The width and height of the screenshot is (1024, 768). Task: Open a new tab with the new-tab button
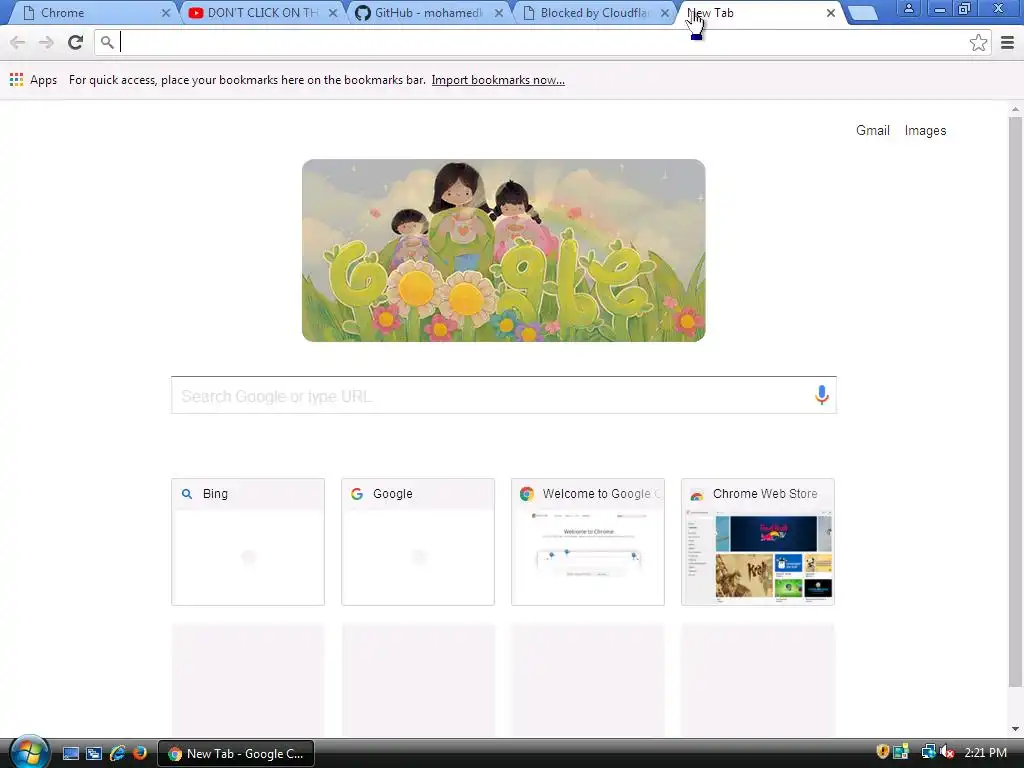pos(863,13)
